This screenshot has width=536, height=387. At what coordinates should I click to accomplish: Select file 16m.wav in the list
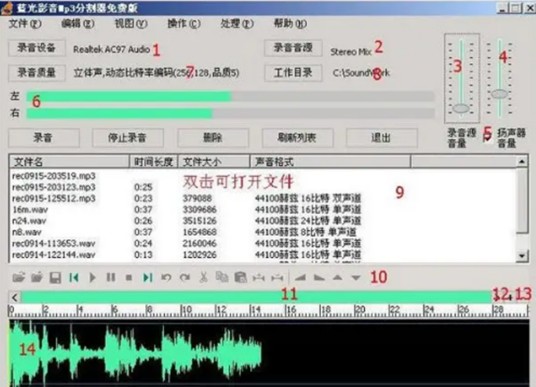30,210
